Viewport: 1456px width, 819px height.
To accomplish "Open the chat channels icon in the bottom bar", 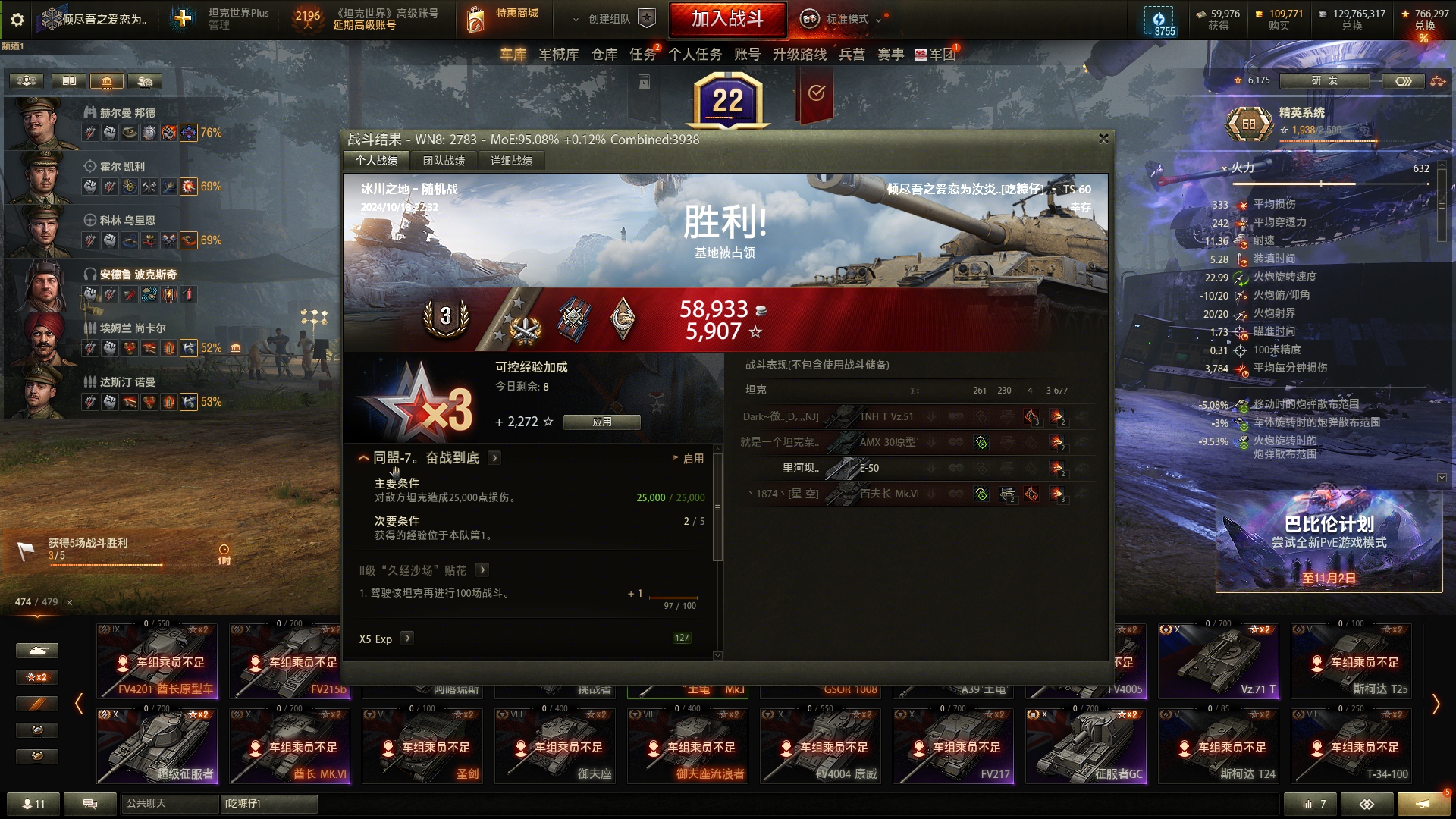I will [89, 804].
